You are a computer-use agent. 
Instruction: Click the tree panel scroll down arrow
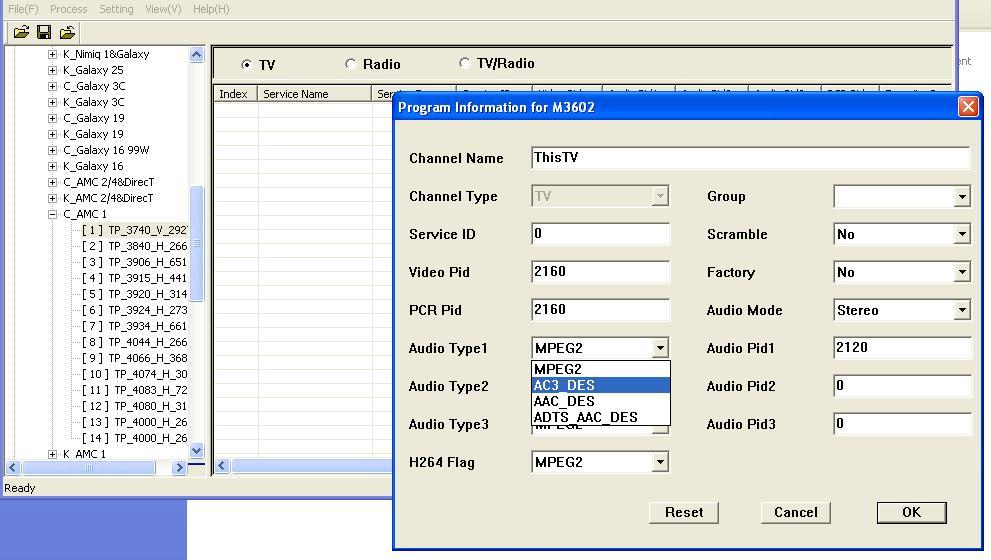[x=197, y=451]
